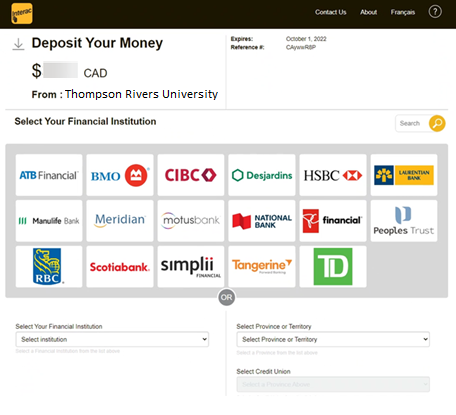Pick the RBC Royal Bank logo
Screen dimensions: 456x415
[49, 267]
